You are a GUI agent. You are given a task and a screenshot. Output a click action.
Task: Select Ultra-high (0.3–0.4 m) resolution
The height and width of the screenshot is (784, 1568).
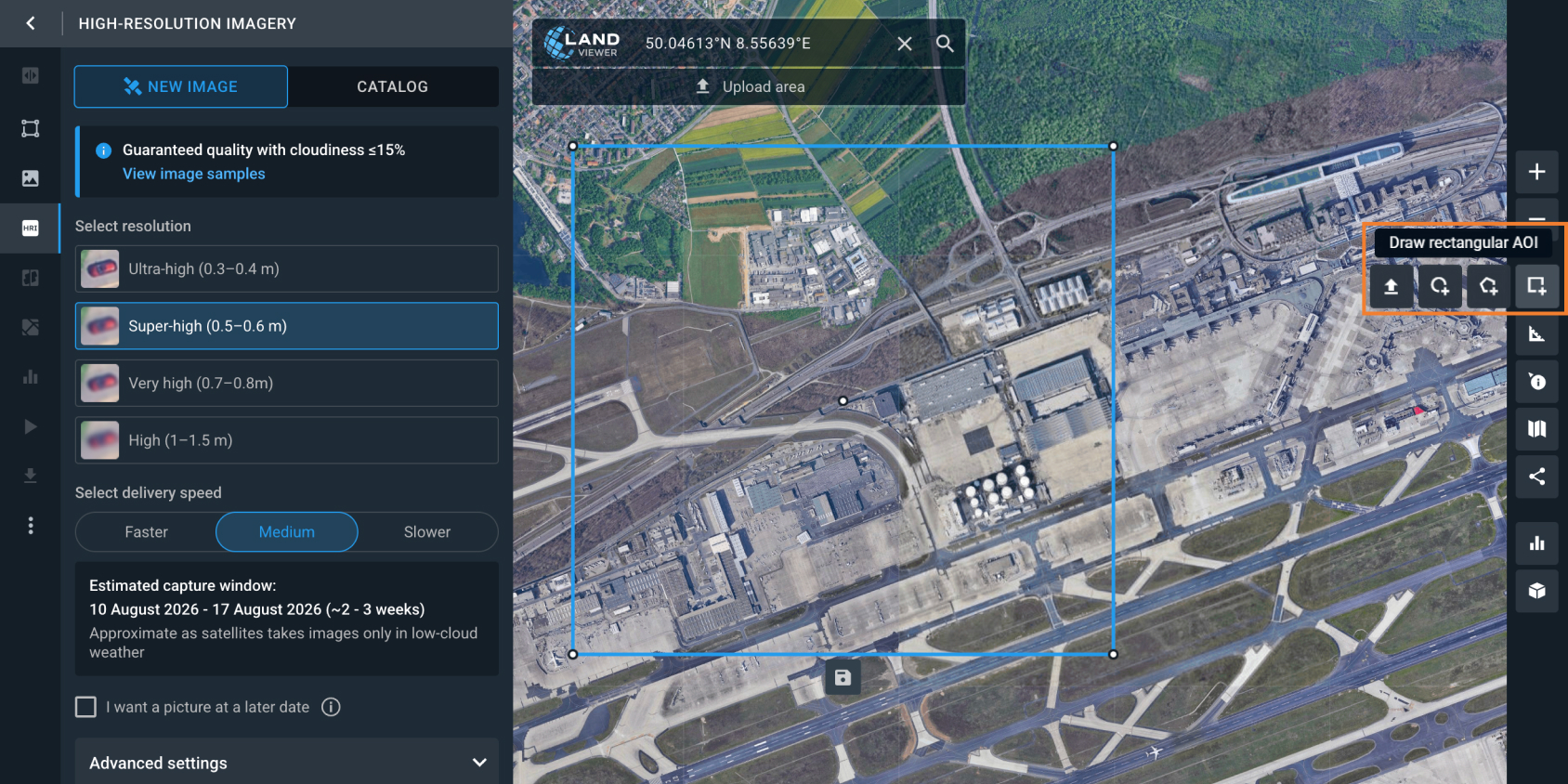286,268
